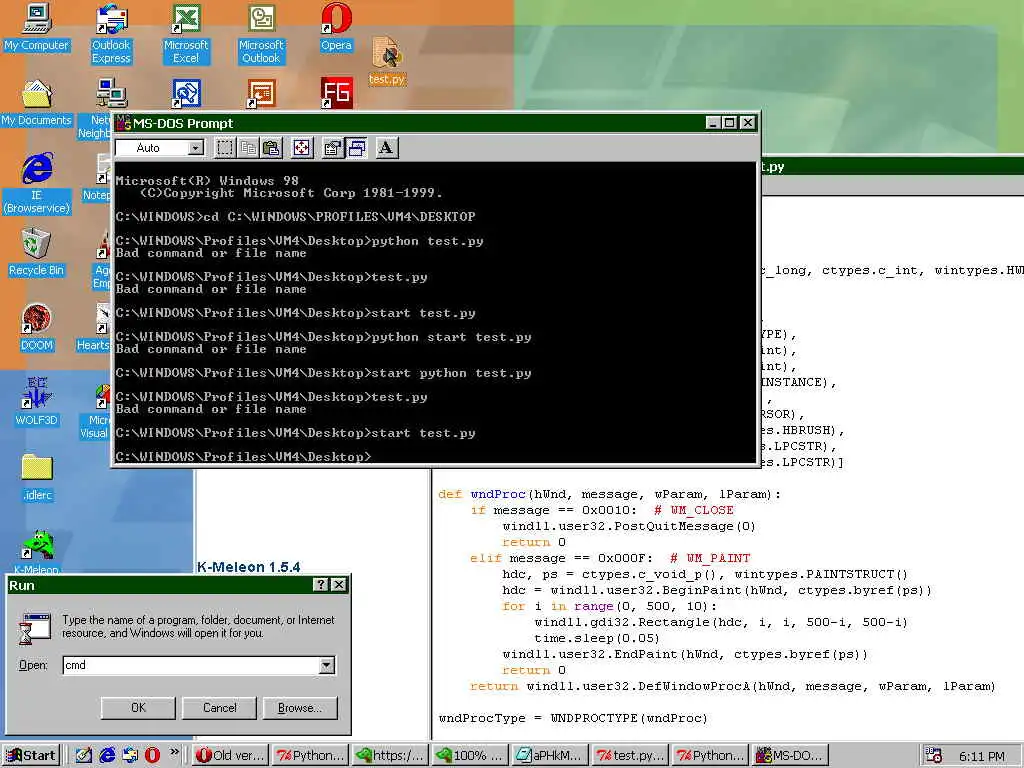Click the MS-DOS Prompt system menu icon
The image size is (1024, 768).
[x=123, y=123]
